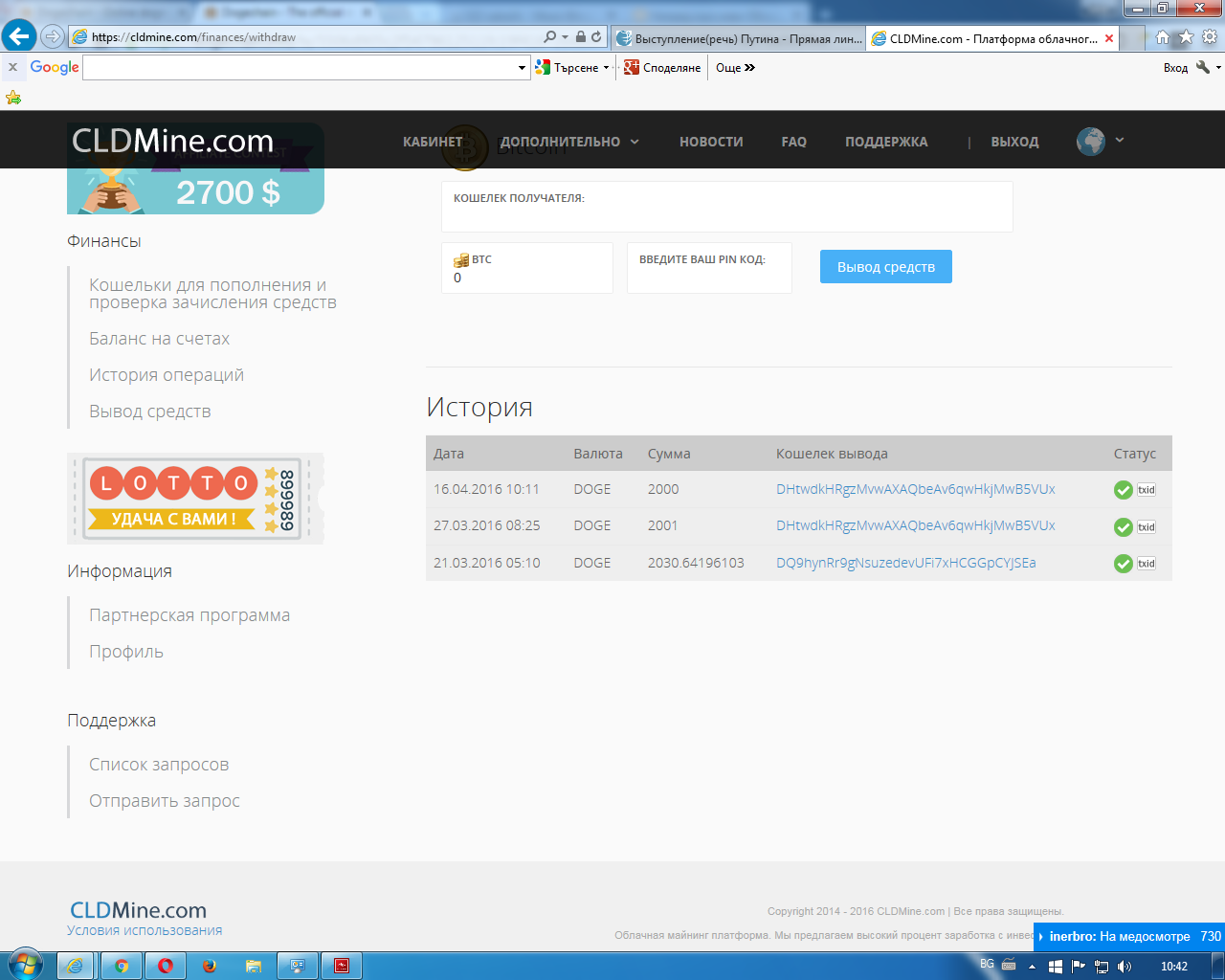Viewport: 1225px width, 980px height.
Task: Open Список запросов sidebar link
Action: tap(159, 765)
